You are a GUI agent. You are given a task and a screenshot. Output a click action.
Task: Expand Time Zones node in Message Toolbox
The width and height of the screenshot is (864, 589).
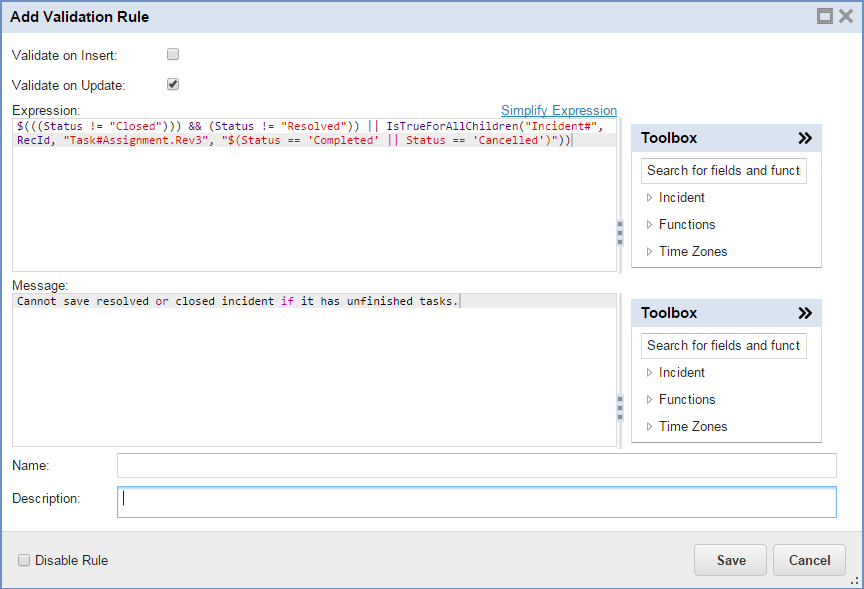coord(649,426)
